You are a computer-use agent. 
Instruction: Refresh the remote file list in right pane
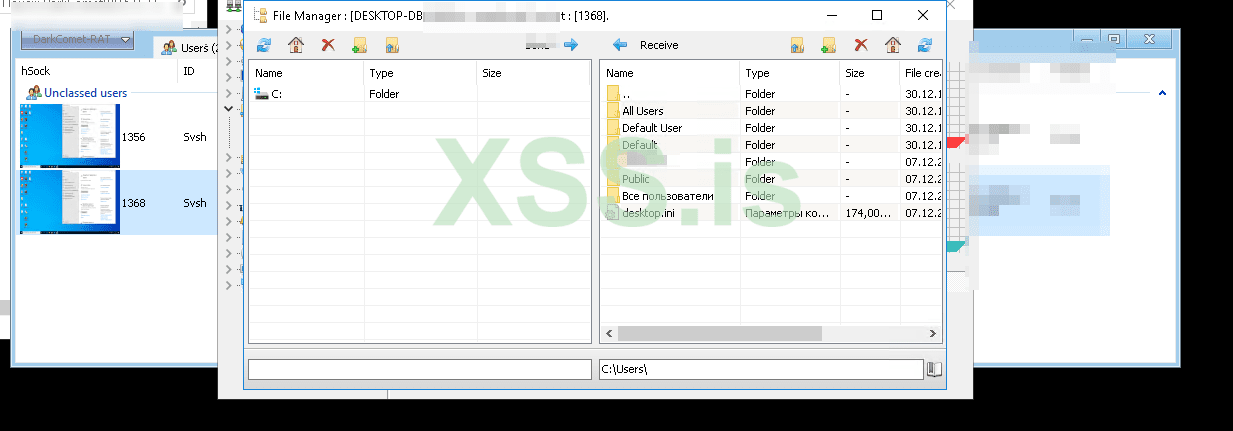(925, 45)
